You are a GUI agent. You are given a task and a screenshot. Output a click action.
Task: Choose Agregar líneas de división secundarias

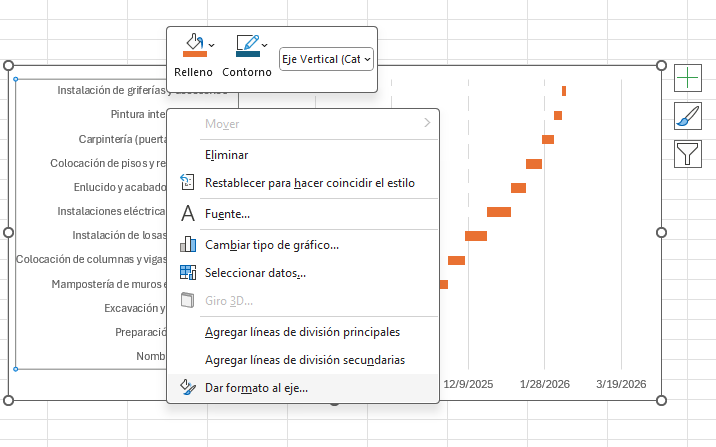click(x=304, y=359)
